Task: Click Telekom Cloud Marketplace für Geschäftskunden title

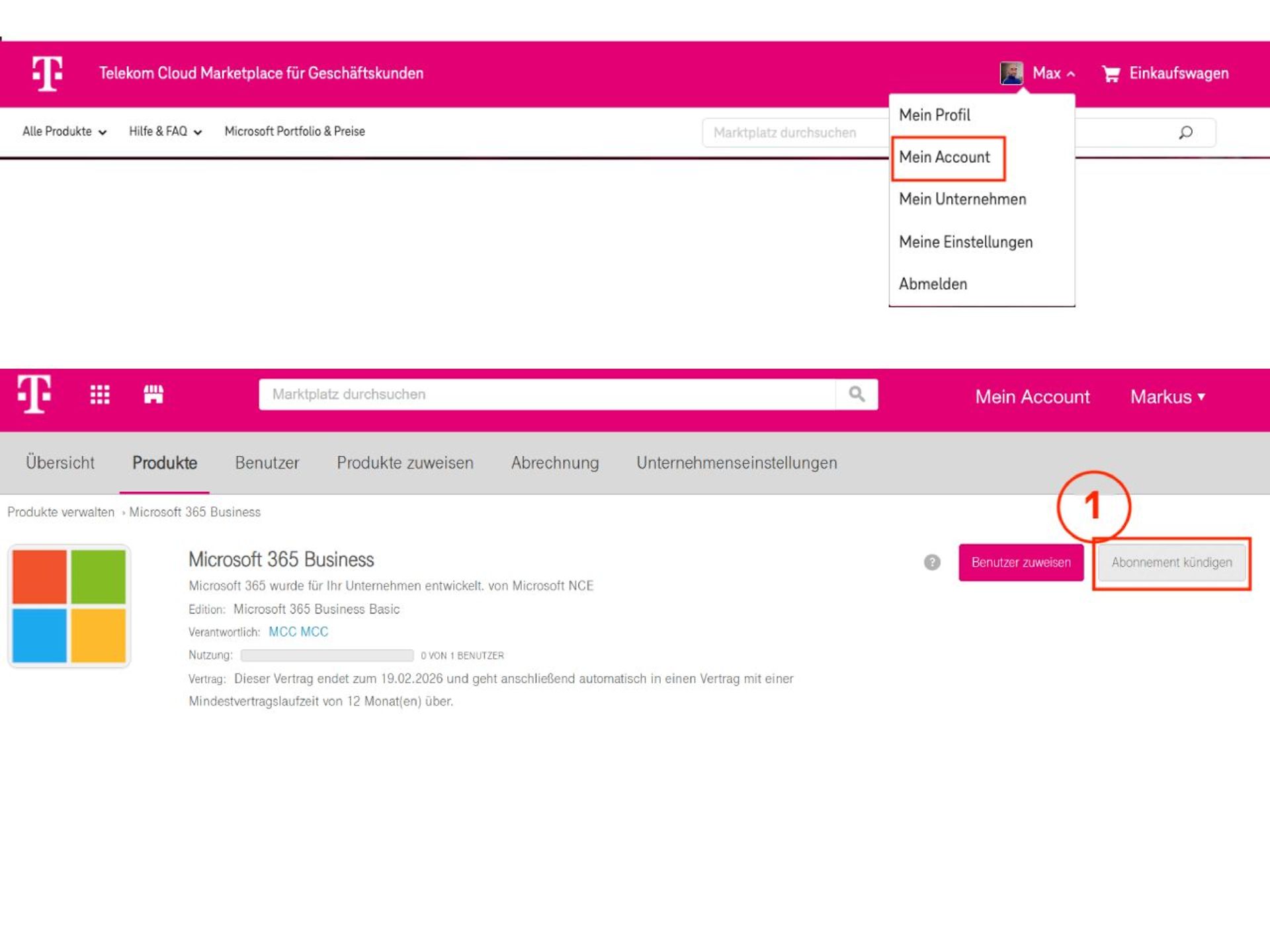Action: tap(261, 73)
